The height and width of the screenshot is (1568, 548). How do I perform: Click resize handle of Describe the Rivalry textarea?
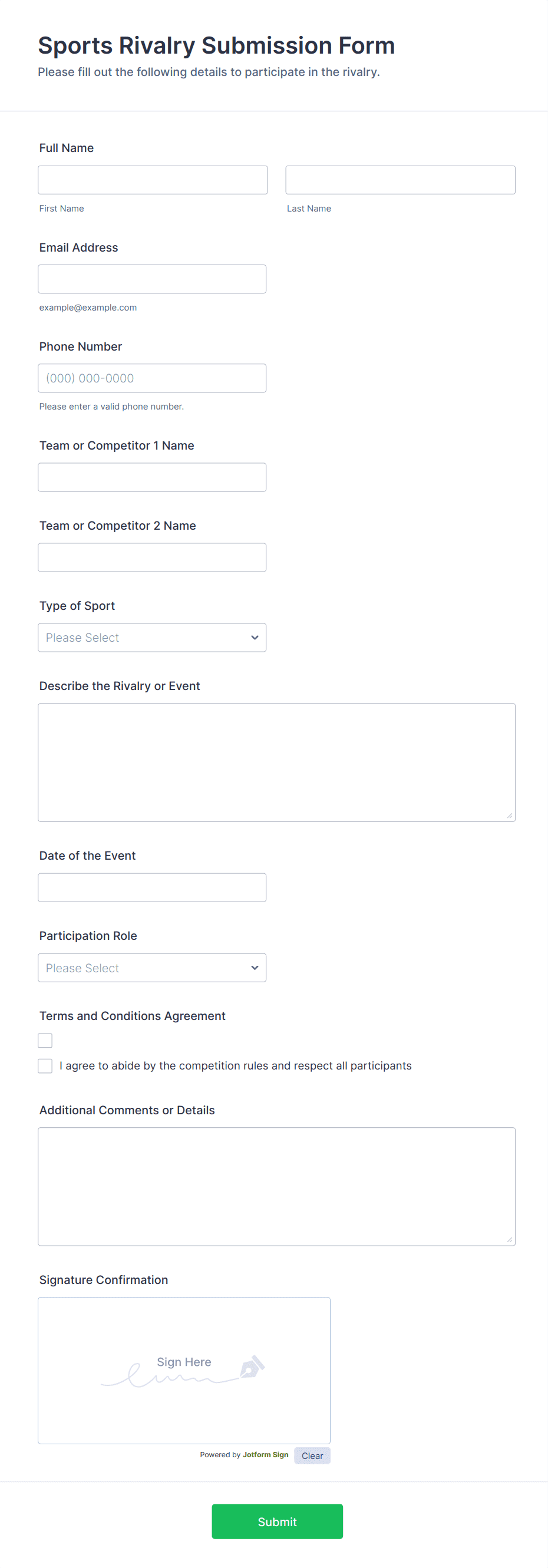(509, 815)
